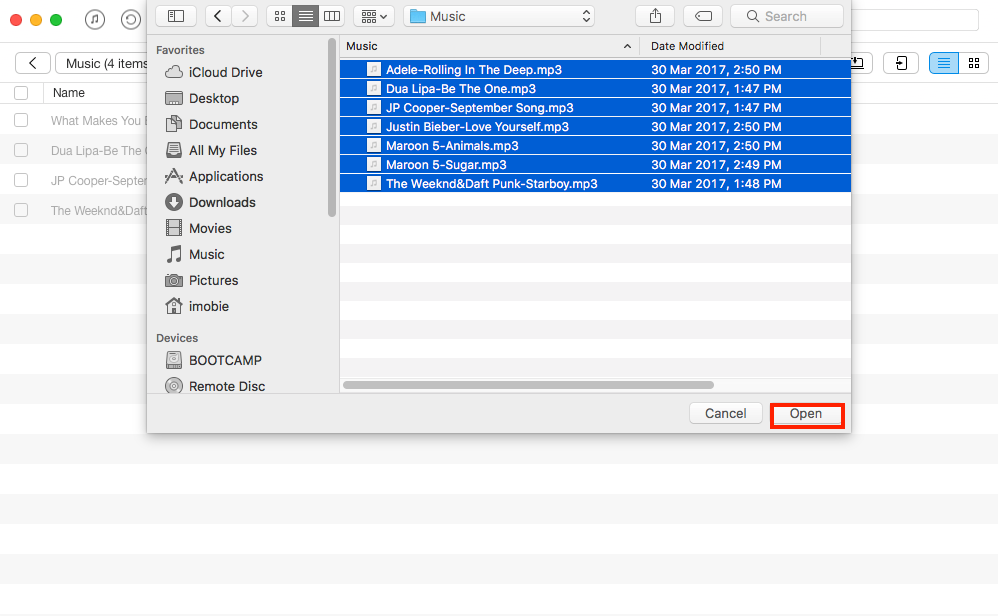Viewport: 998px width, 616px height.
Task: Open Pictures in sidebar
Action: [201, 281]
